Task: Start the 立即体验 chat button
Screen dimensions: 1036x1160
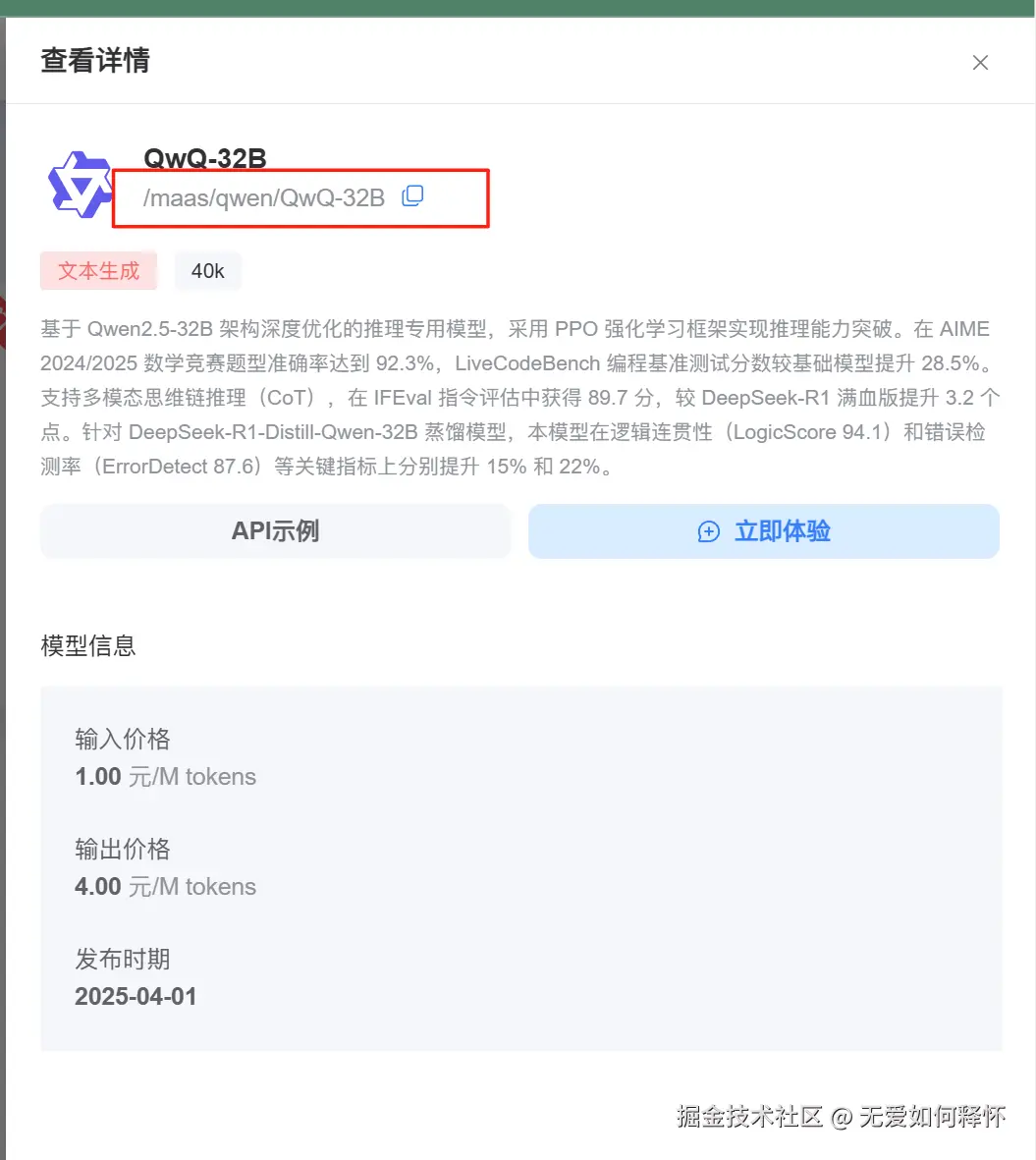Action: [x=764, y=531]
